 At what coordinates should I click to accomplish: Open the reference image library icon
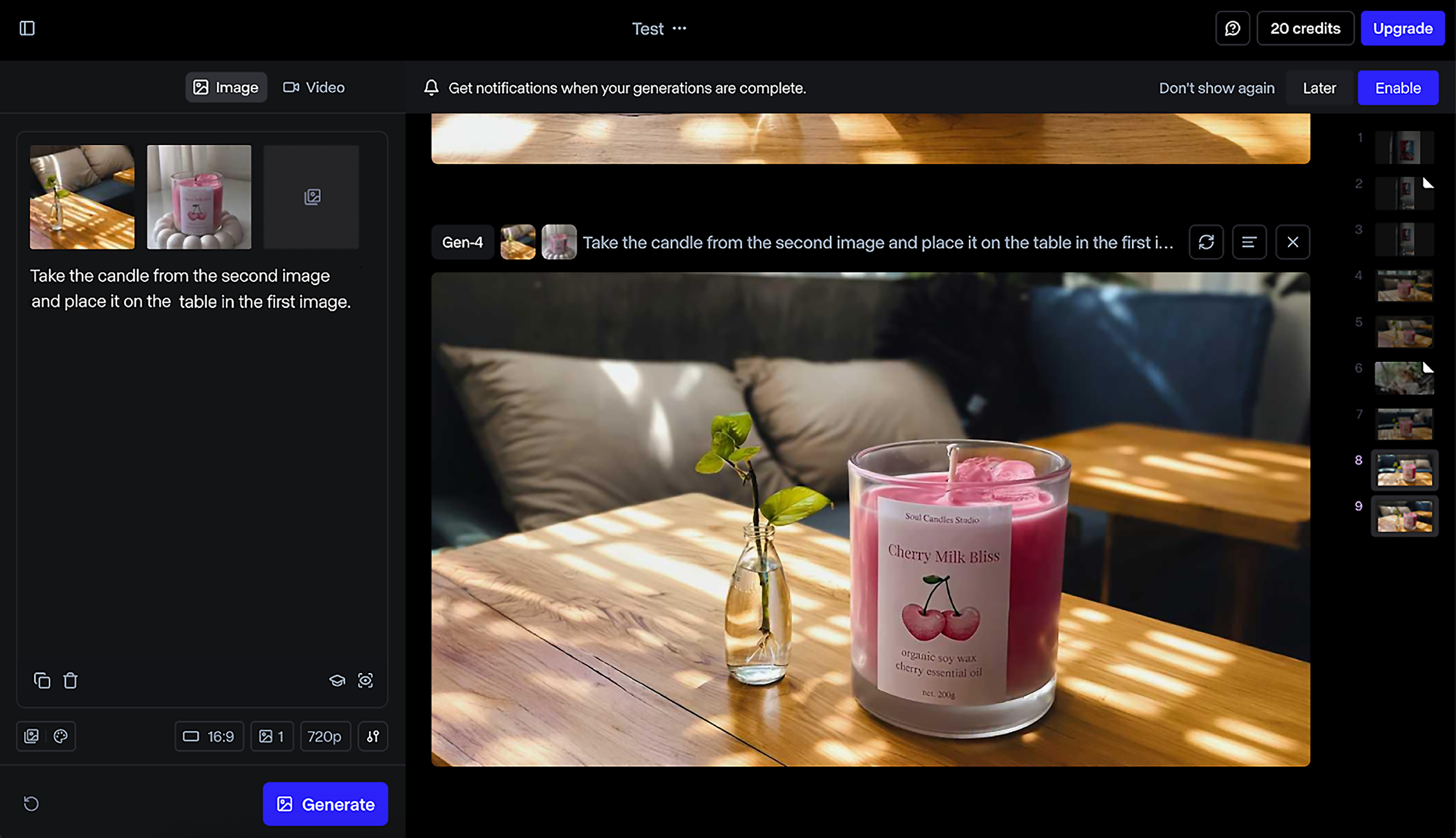point(31,736)
